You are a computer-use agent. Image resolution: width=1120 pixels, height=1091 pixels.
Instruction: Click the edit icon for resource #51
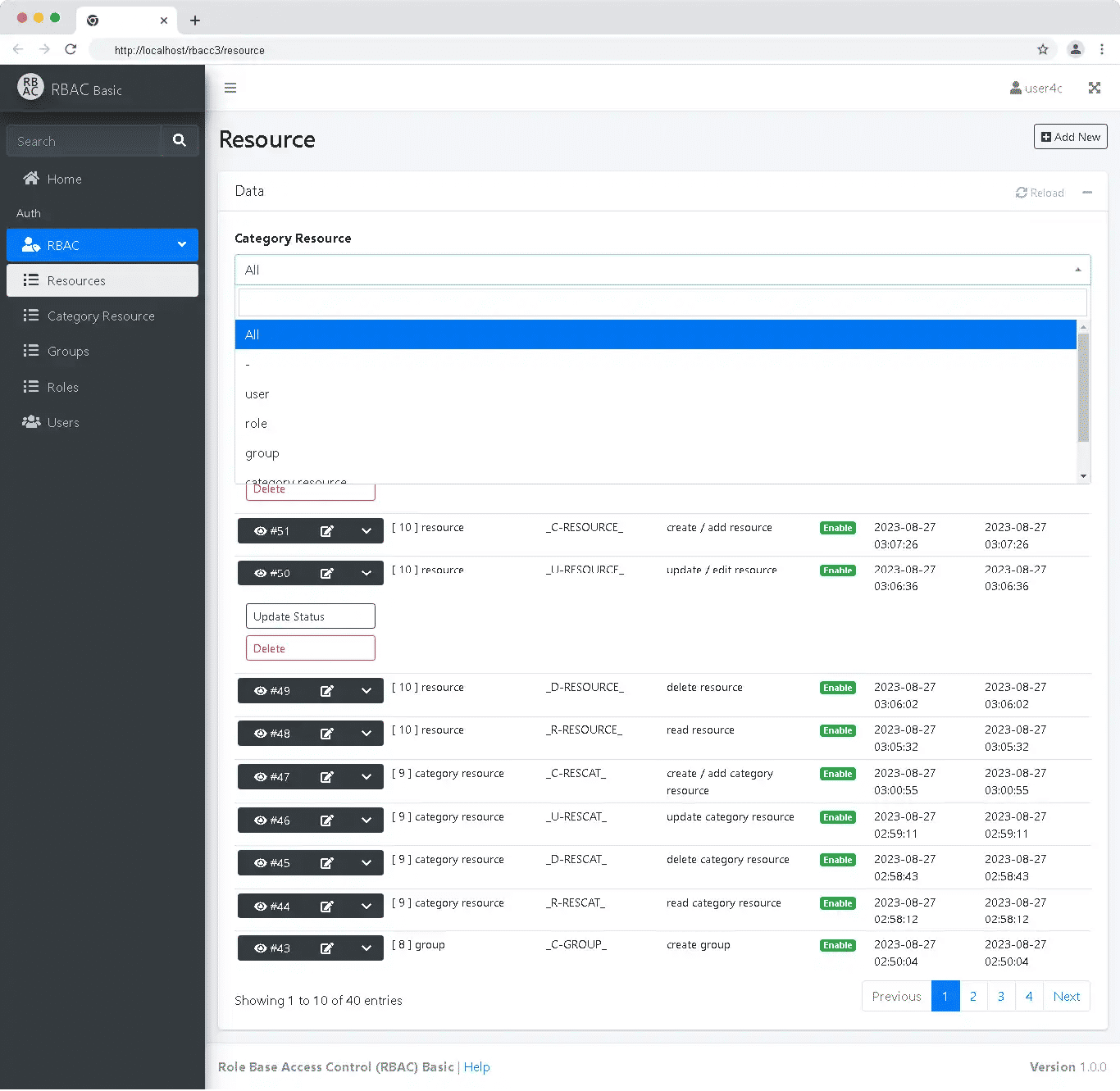click(326, 531)
